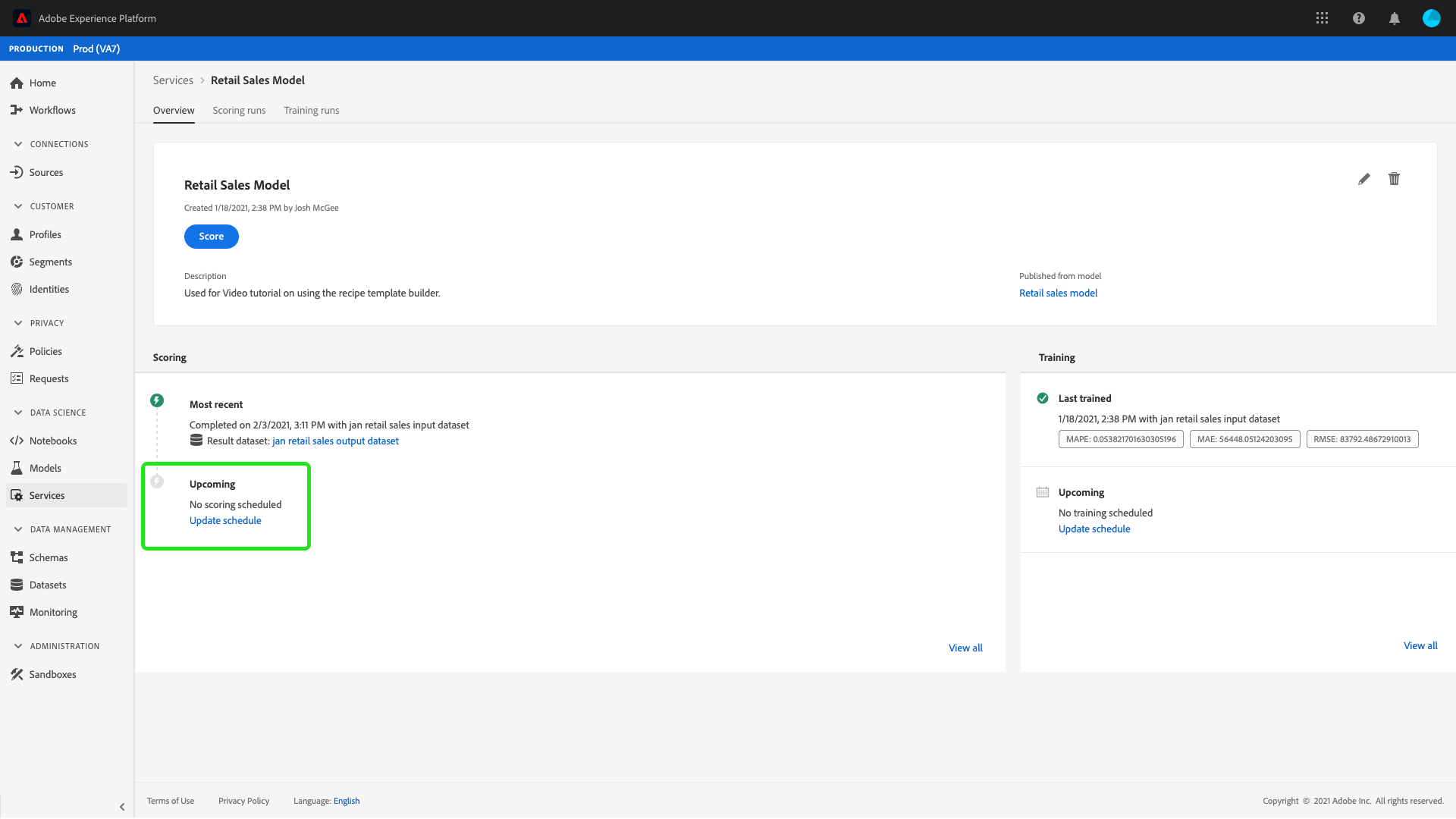The width and height of the screenshot is (1456, 819).
Task: Click the Services breadcrumb
Action: (173, 80)
